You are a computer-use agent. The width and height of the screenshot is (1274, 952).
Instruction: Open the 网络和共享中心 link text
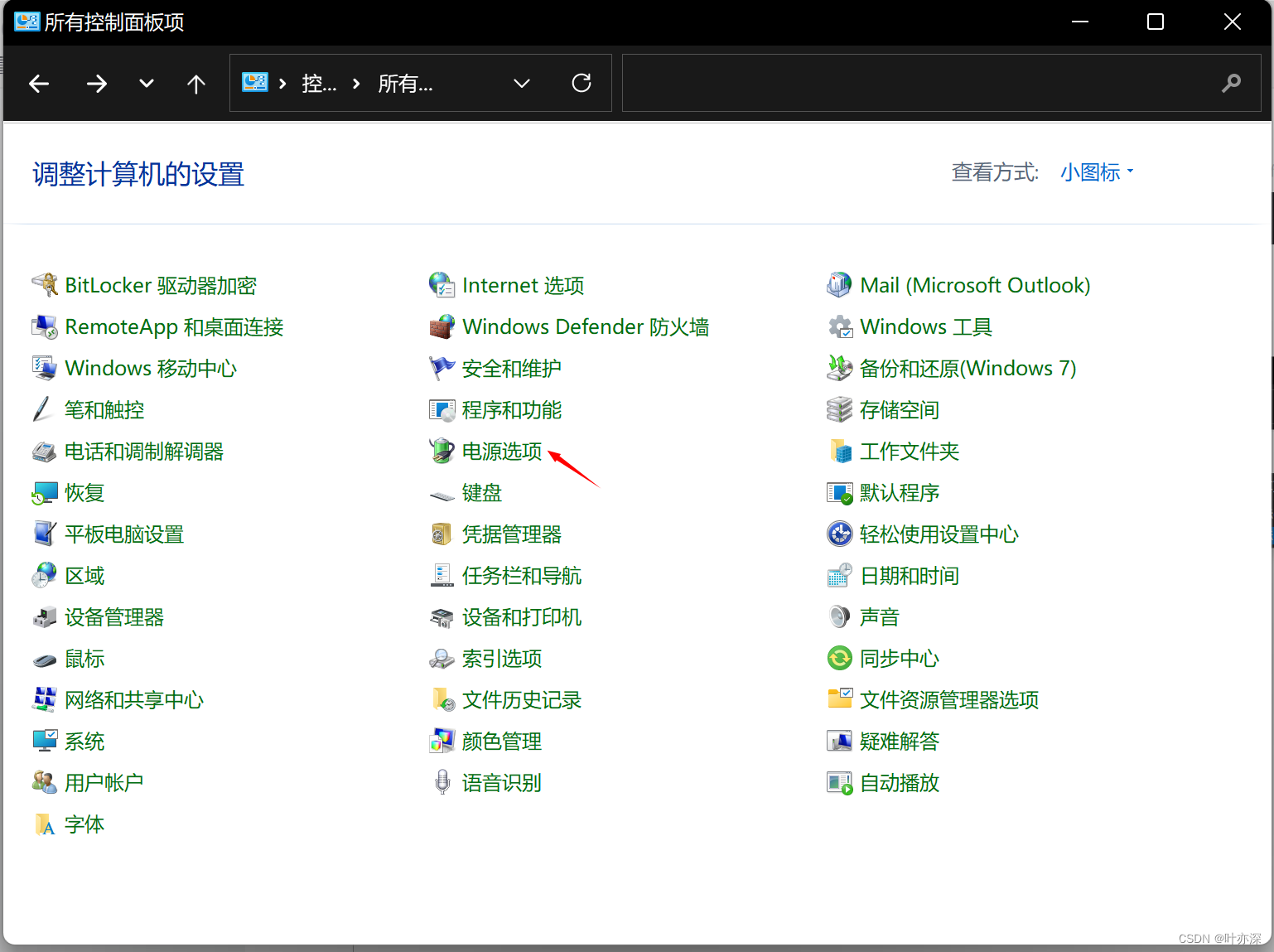pyautogui.click(x=134, y=699)
